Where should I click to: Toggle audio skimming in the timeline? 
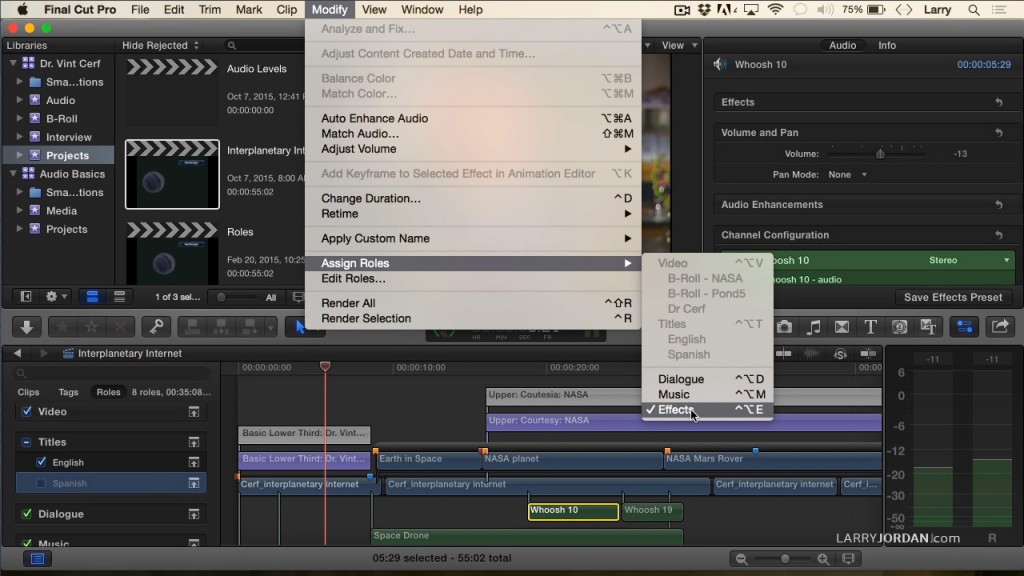pyautogui.click(x=811, y=353)
